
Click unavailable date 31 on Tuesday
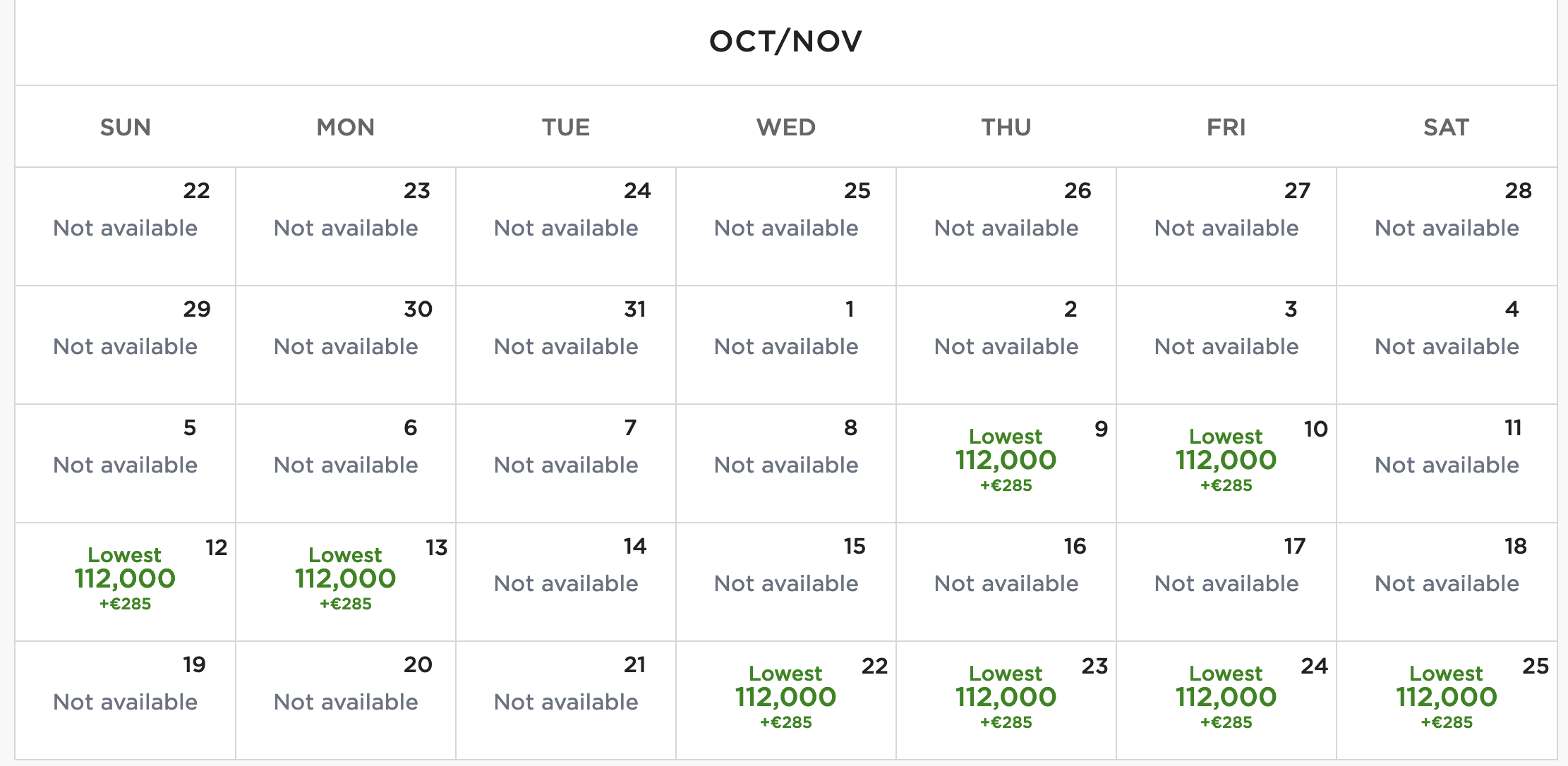pos(565,345)
